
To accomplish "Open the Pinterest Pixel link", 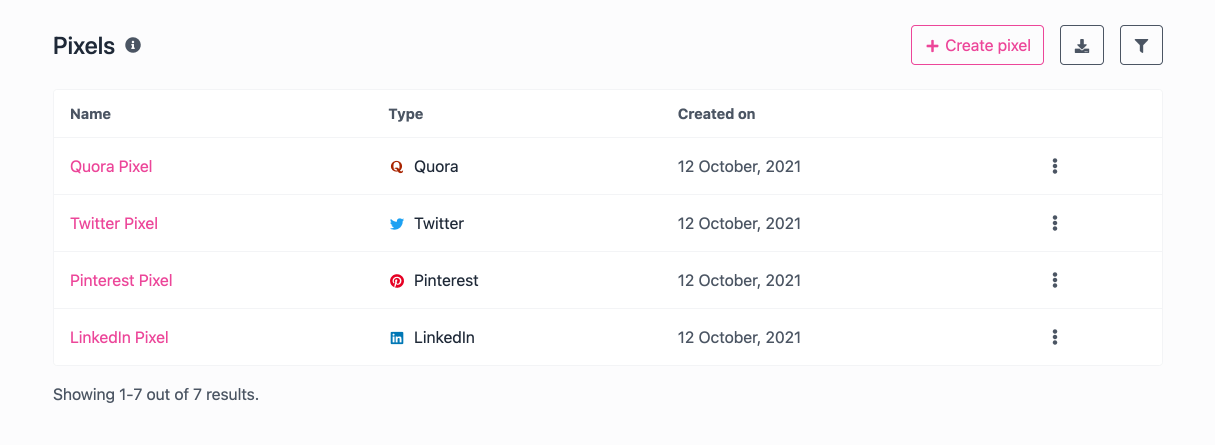I will point(121,280).
